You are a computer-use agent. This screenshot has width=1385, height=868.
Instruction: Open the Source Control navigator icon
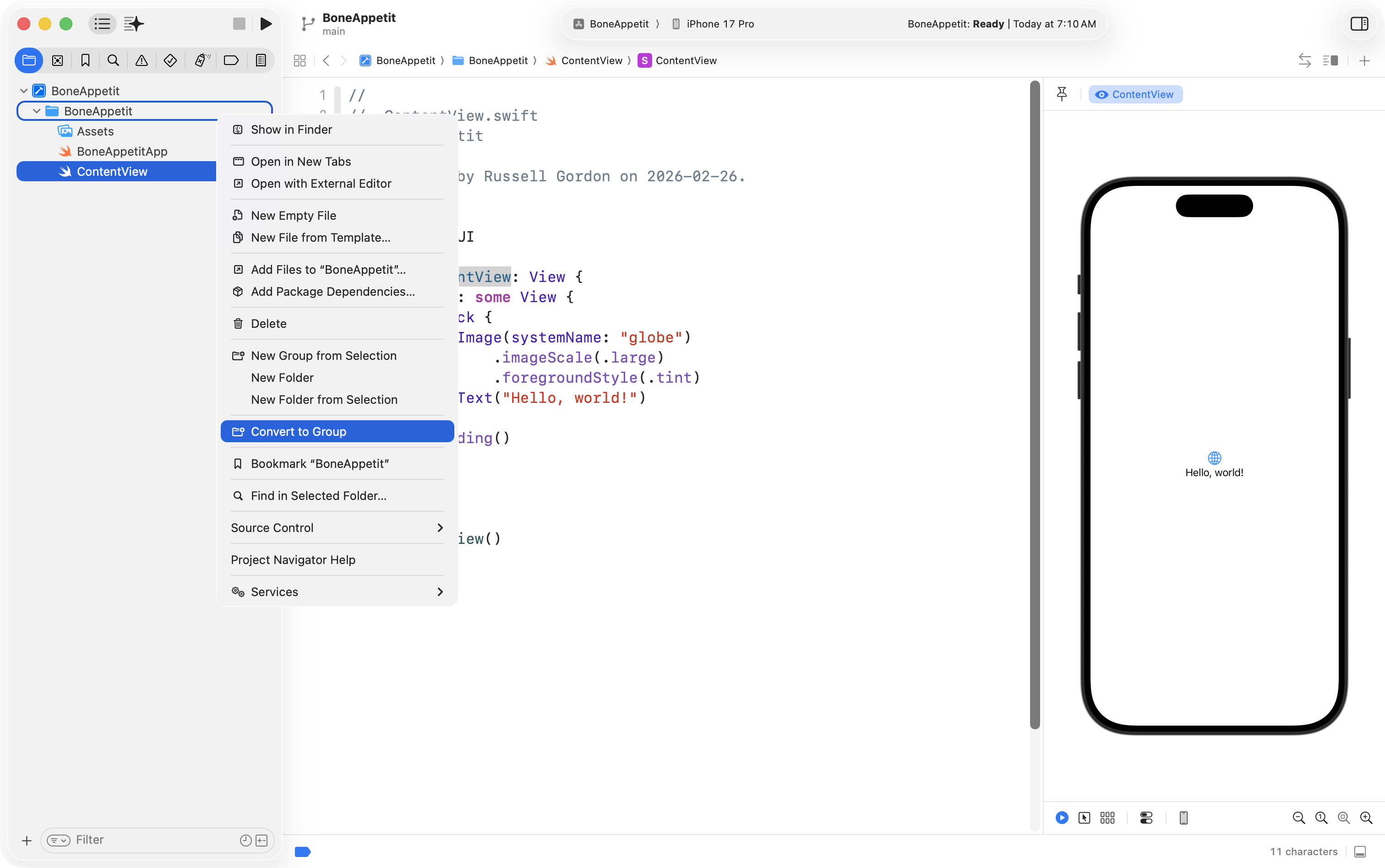click(x=57, y=60)
